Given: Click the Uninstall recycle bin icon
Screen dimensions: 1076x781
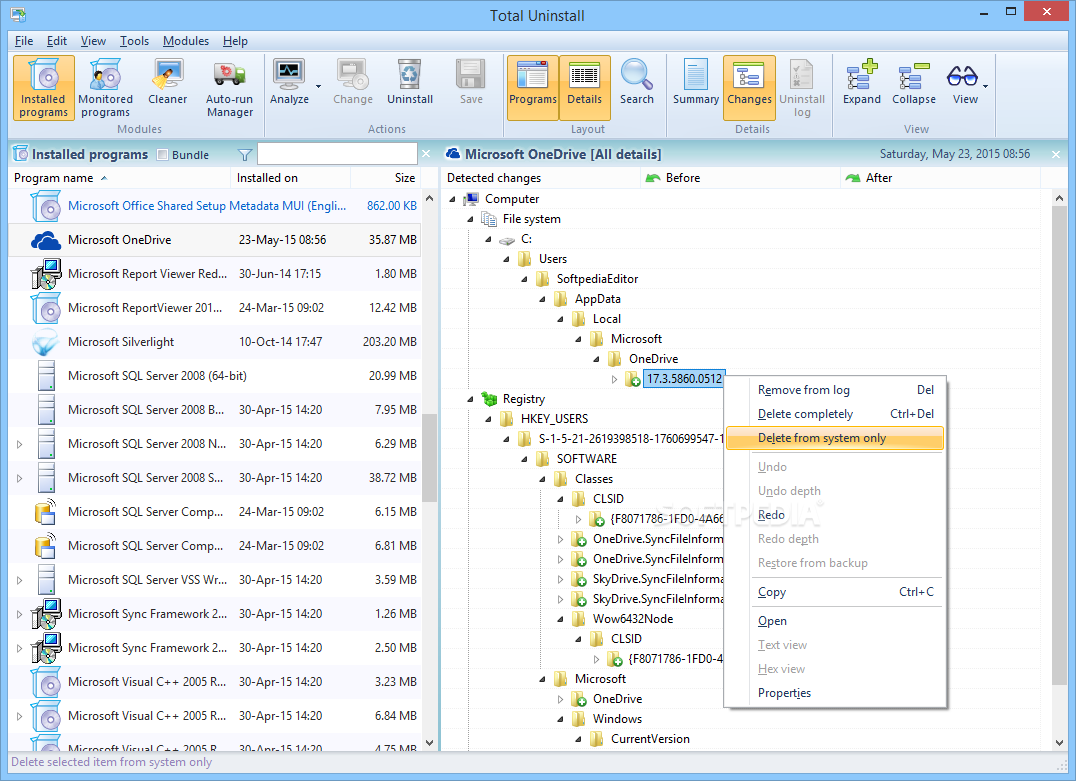Looking at the screenshot, I should pos(410,74).
